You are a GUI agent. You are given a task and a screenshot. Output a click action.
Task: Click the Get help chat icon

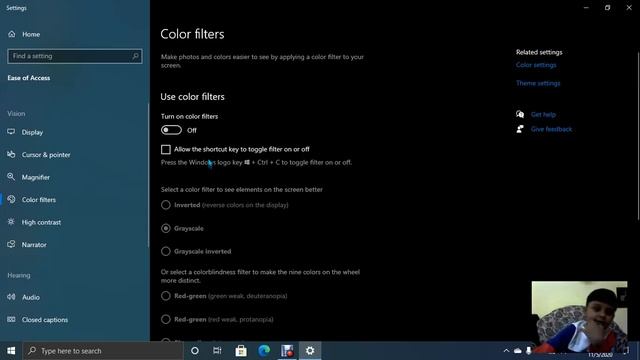[520, 114]
